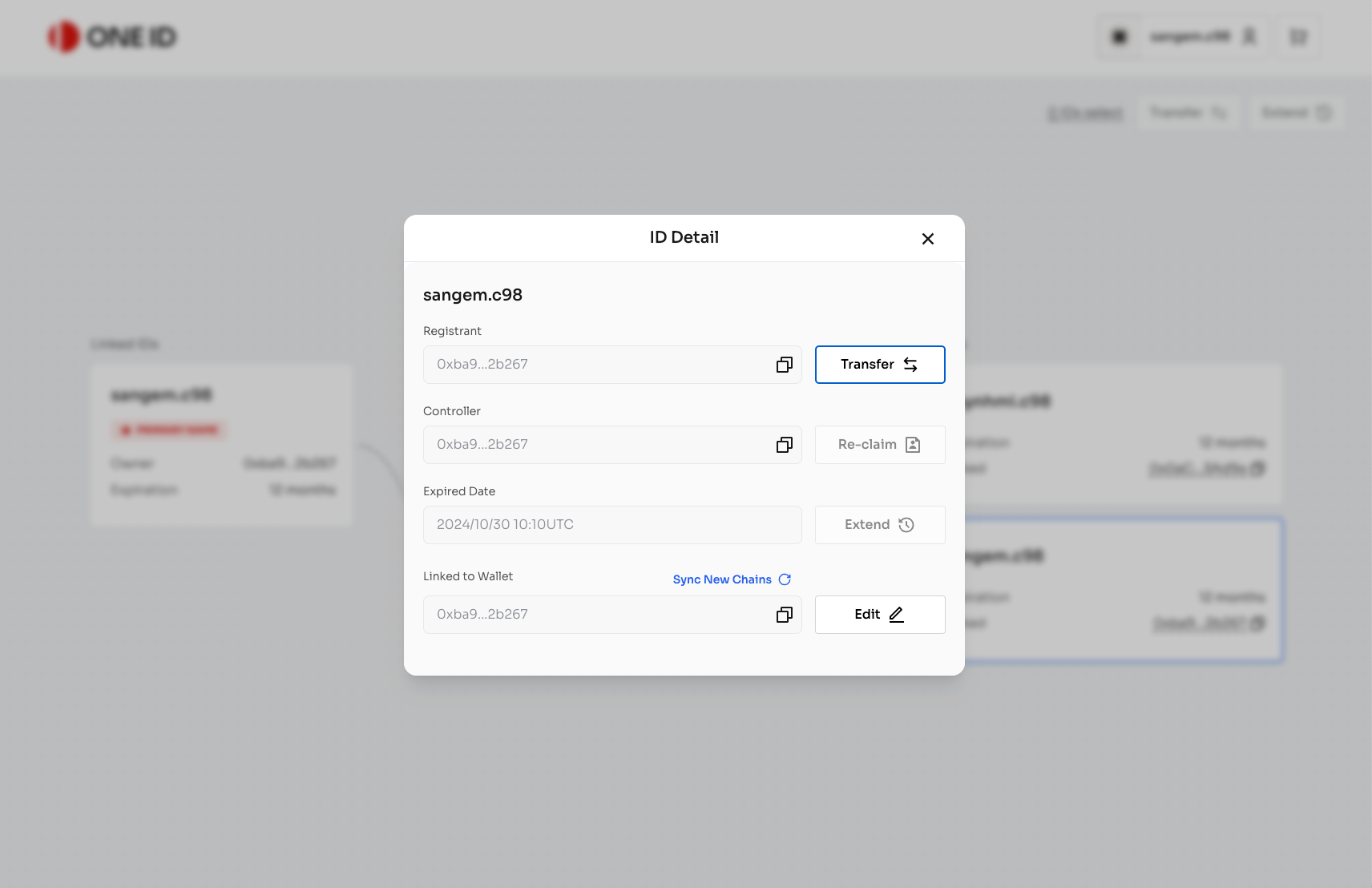Click the Registrant address field
The image size is (1372, 888).
[612, 365]
